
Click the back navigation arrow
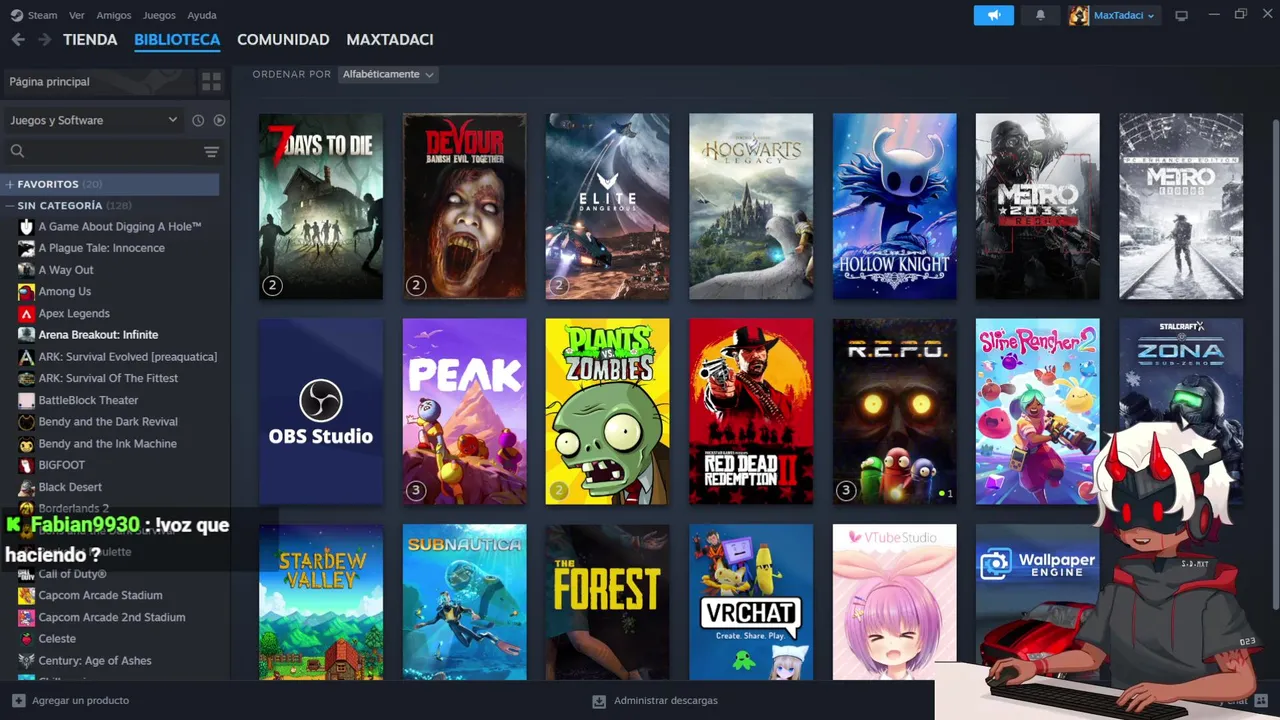coord(18,40)
